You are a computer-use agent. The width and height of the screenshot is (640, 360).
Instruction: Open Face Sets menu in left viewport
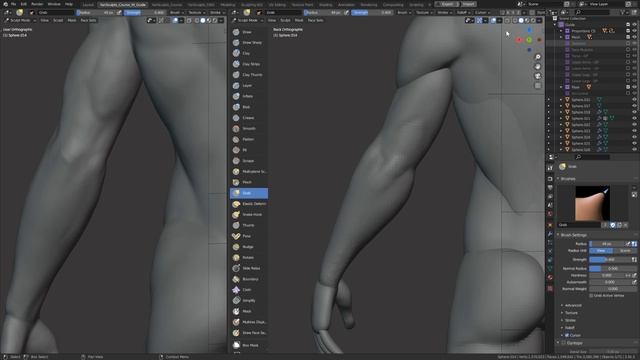(x=88, y=20)
